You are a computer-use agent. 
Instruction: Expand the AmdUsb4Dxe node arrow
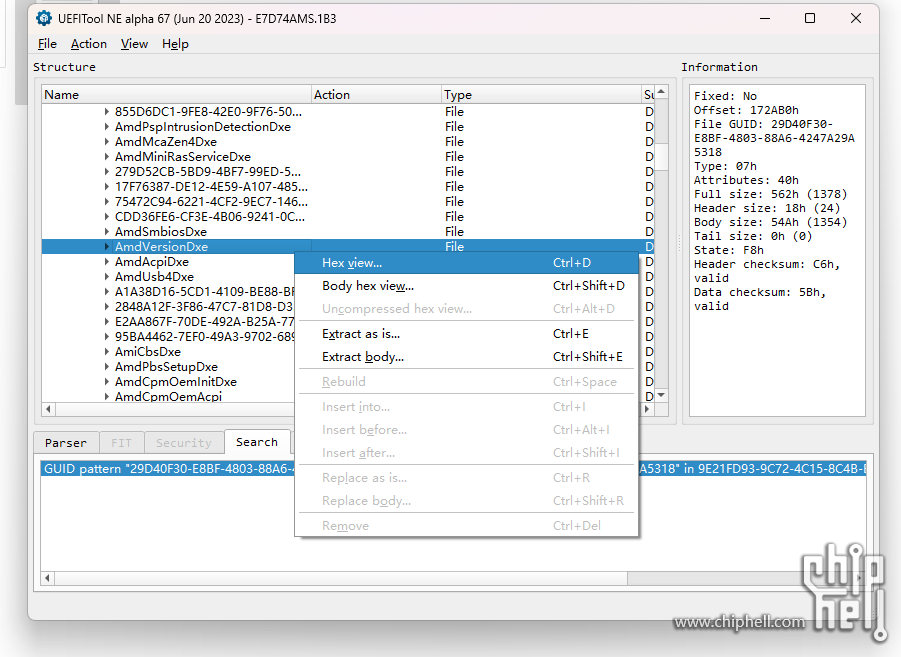106,276
